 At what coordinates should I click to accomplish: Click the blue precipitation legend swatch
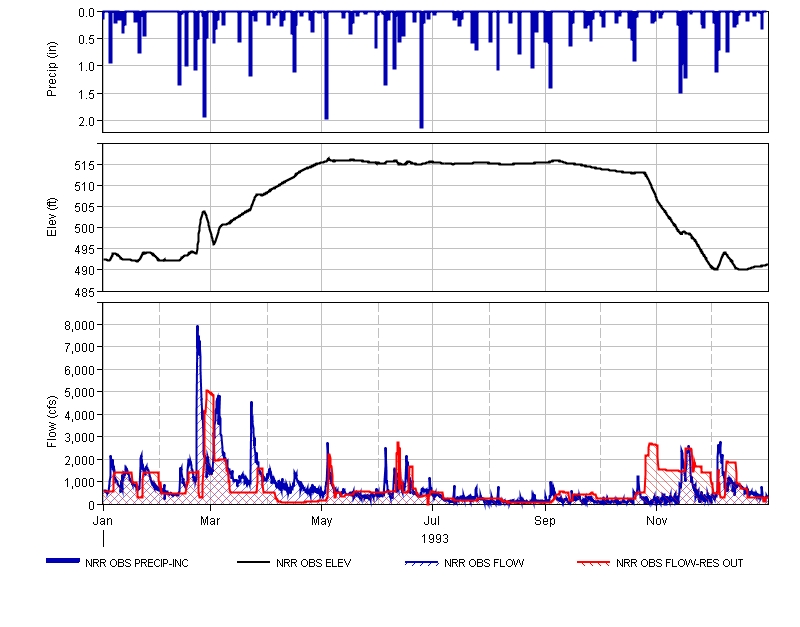coord(63,561)
